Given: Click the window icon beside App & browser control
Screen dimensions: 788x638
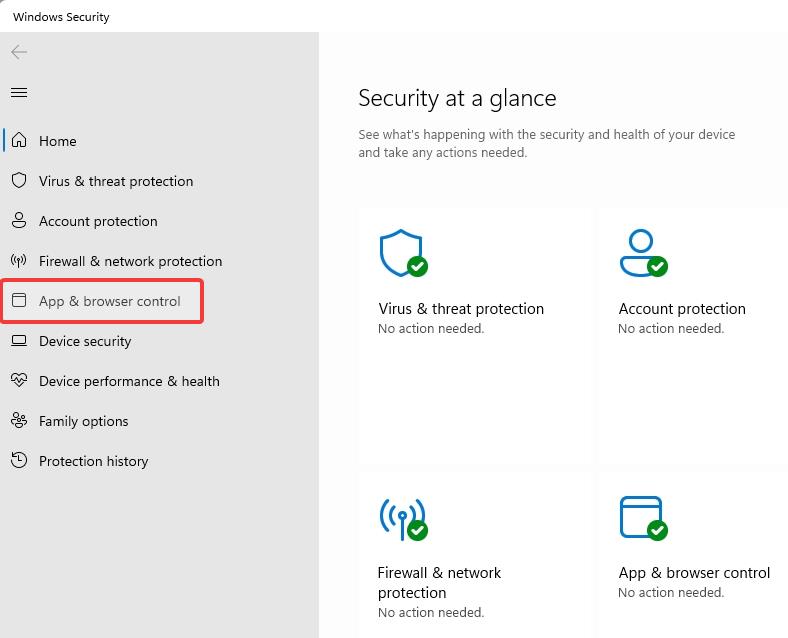Looking at the screenshot, I should 19,301.
